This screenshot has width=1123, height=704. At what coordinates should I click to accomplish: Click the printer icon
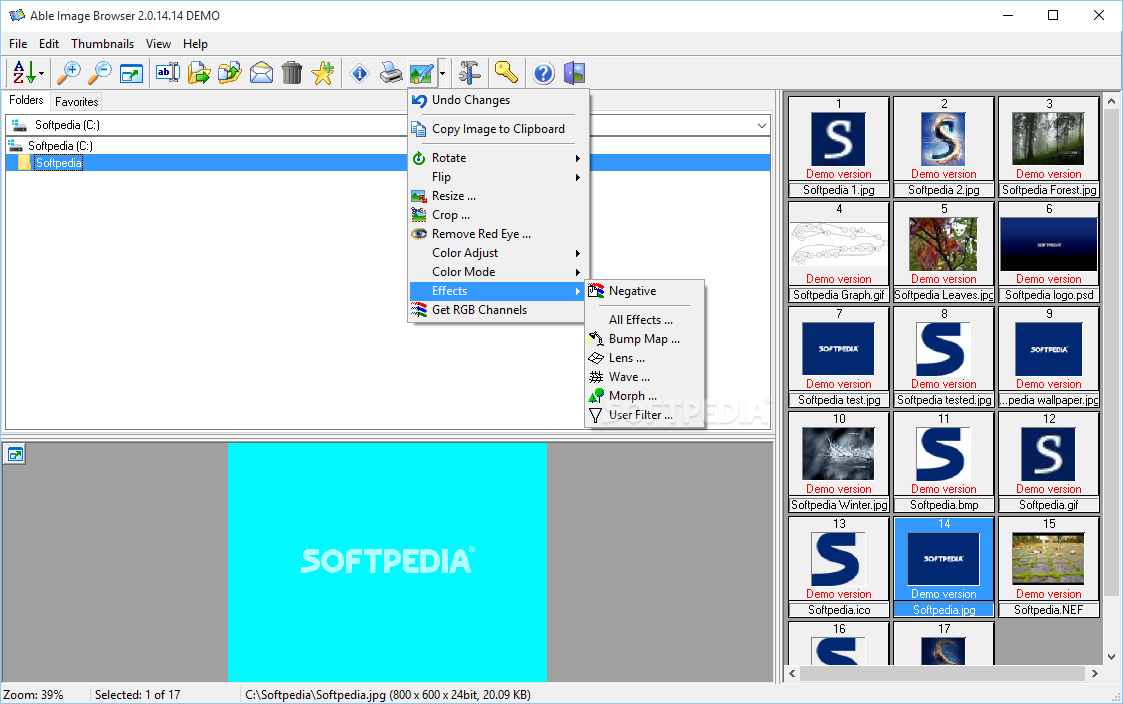[x=391, y=72]
